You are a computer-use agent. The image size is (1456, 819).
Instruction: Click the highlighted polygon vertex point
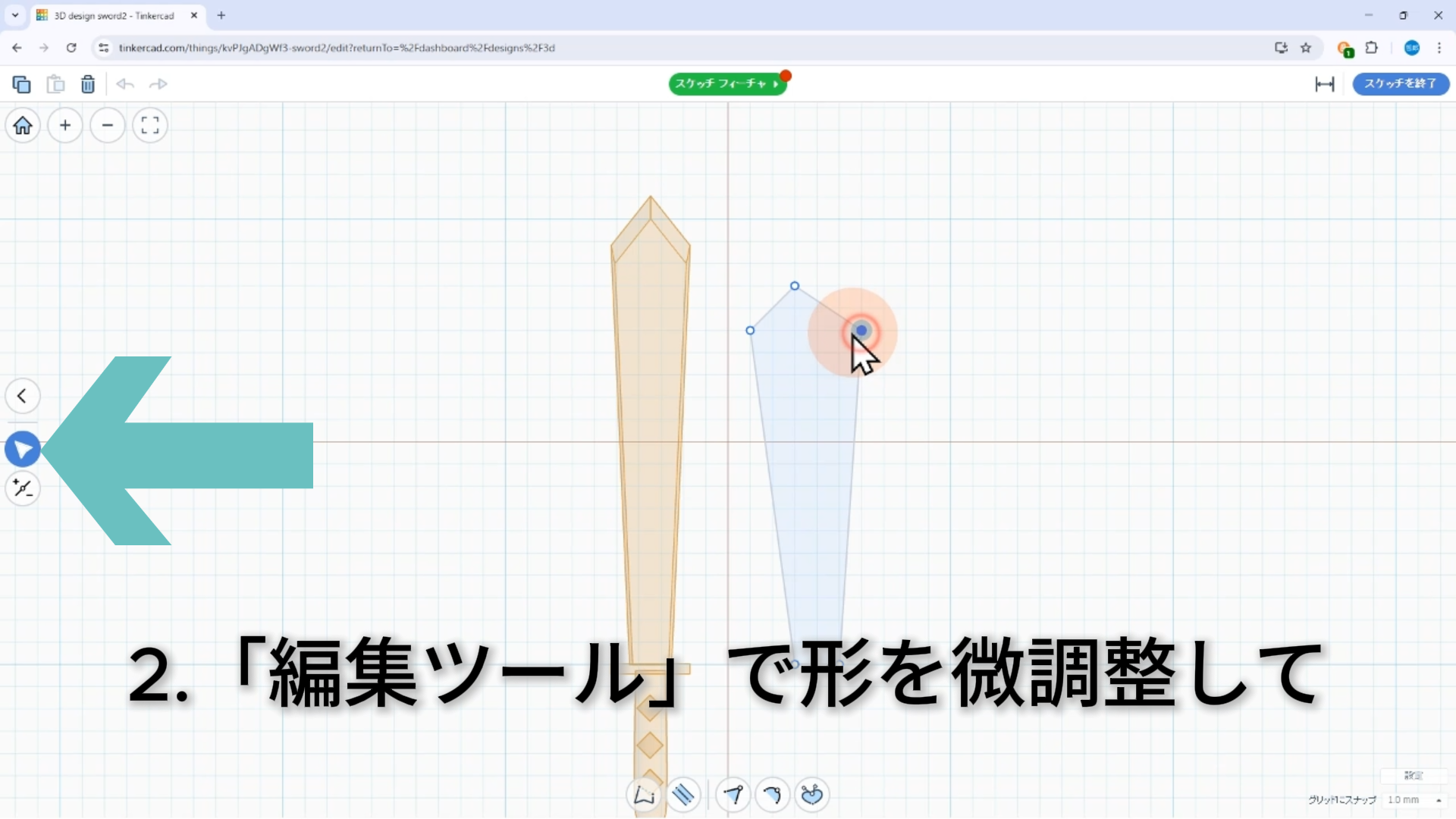coord(861,331)
